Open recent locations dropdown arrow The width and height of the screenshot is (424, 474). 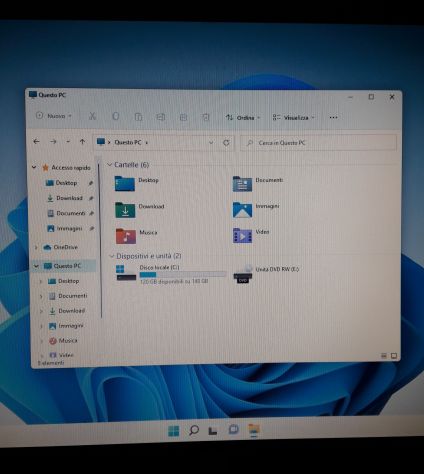click(68, 142)
